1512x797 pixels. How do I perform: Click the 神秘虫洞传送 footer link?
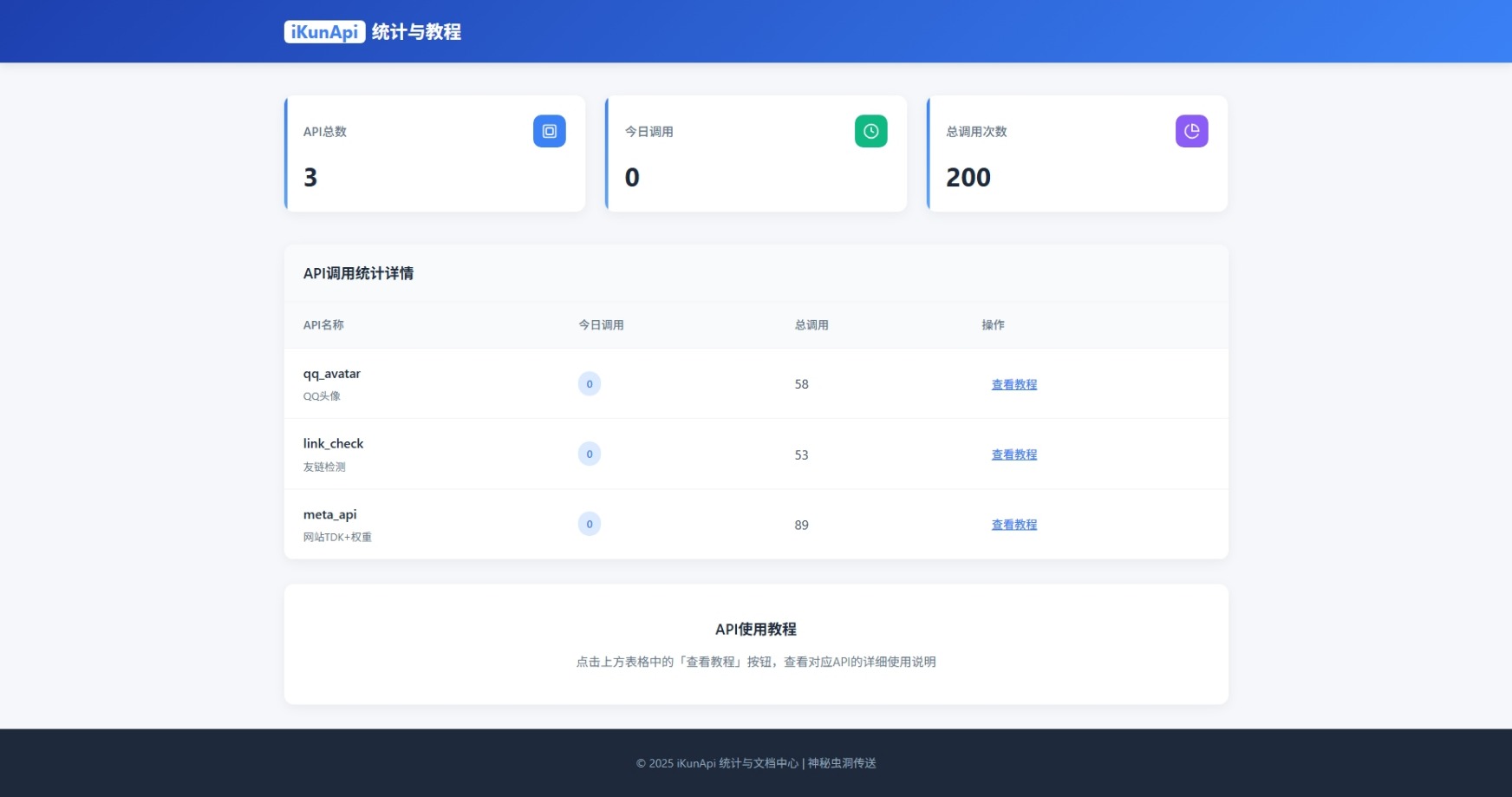tap(840, 764)
